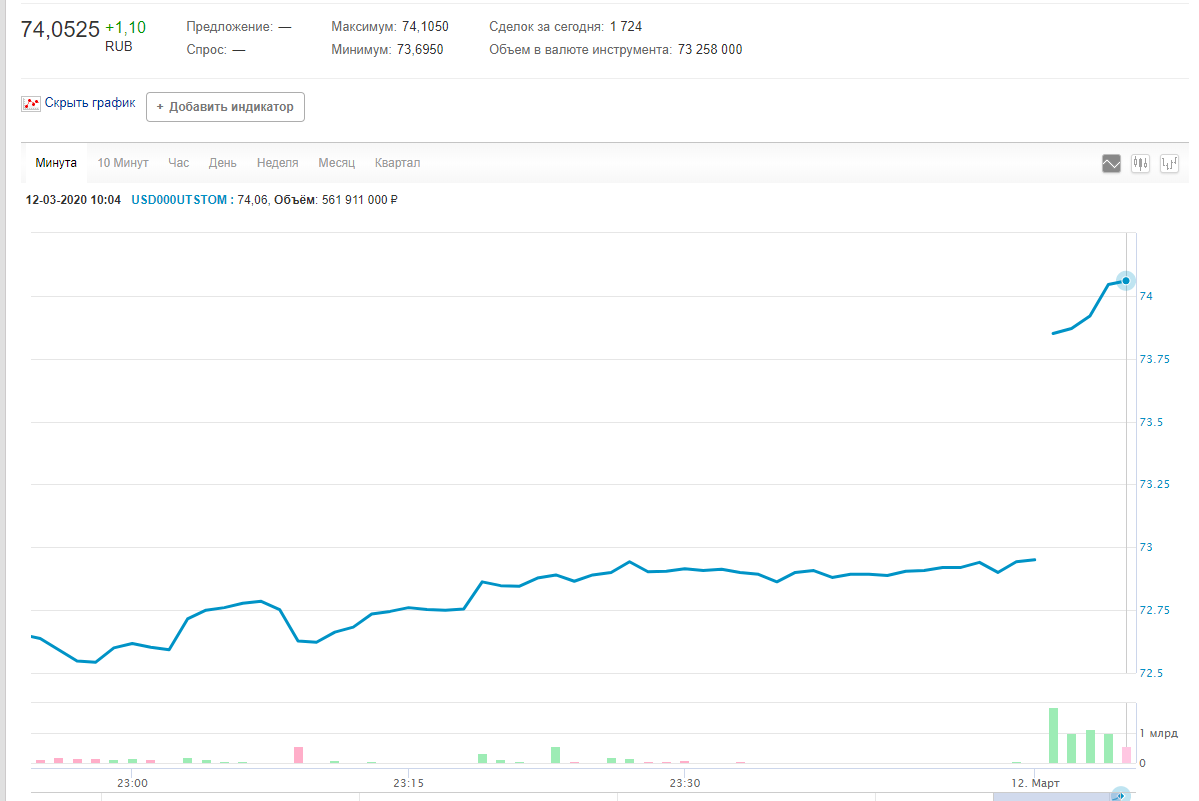Image resolution: width=1199 pixels, height=801 pixels.
Task: Click the 23:30 time axis label
Action: point(684,783)
